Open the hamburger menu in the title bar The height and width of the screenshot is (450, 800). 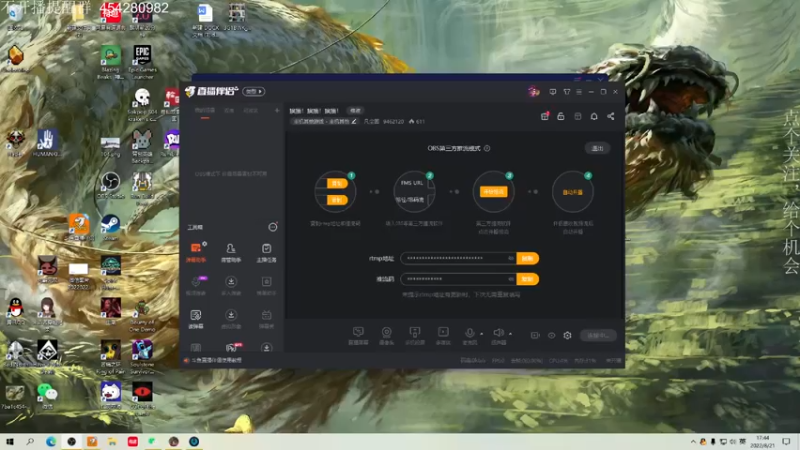click(x=579, y=92)
